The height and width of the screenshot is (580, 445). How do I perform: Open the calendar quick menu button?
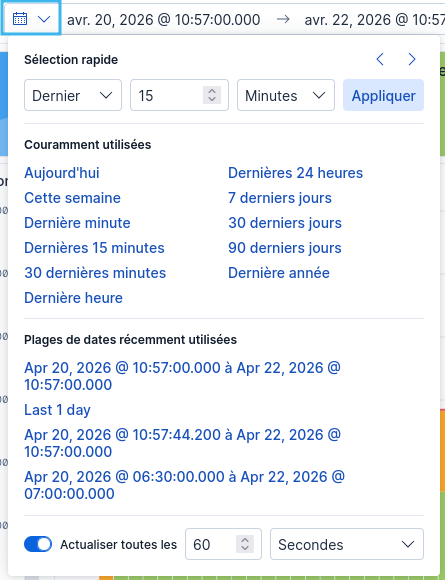(31, 18)
